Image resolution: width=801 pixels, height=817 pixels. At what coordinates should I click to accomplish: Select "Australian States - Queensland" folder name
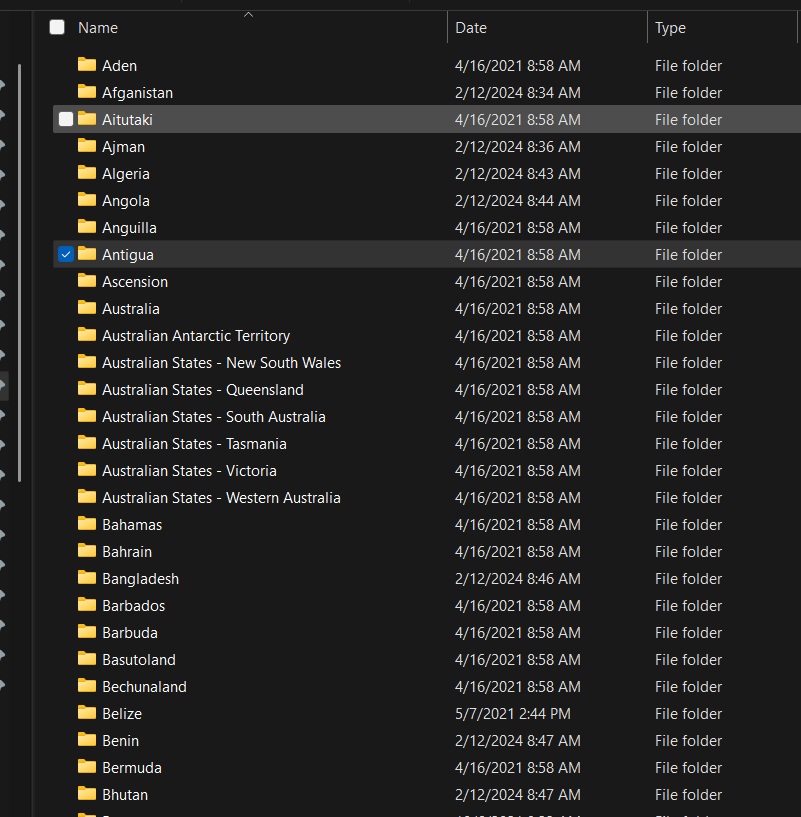203,390
